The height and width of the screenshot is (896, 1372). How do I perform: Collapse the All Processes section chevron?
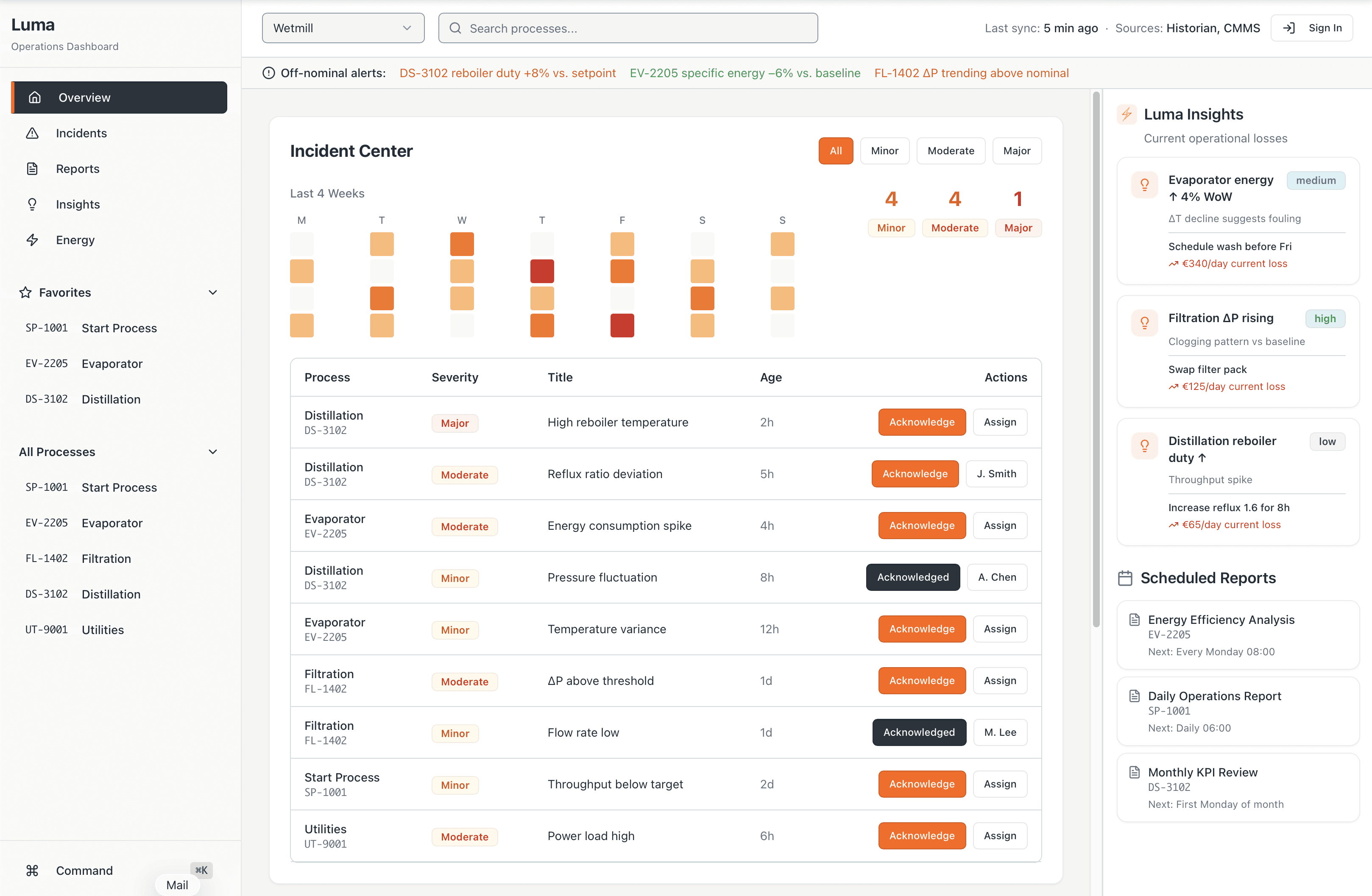click(x=213, y=452)
